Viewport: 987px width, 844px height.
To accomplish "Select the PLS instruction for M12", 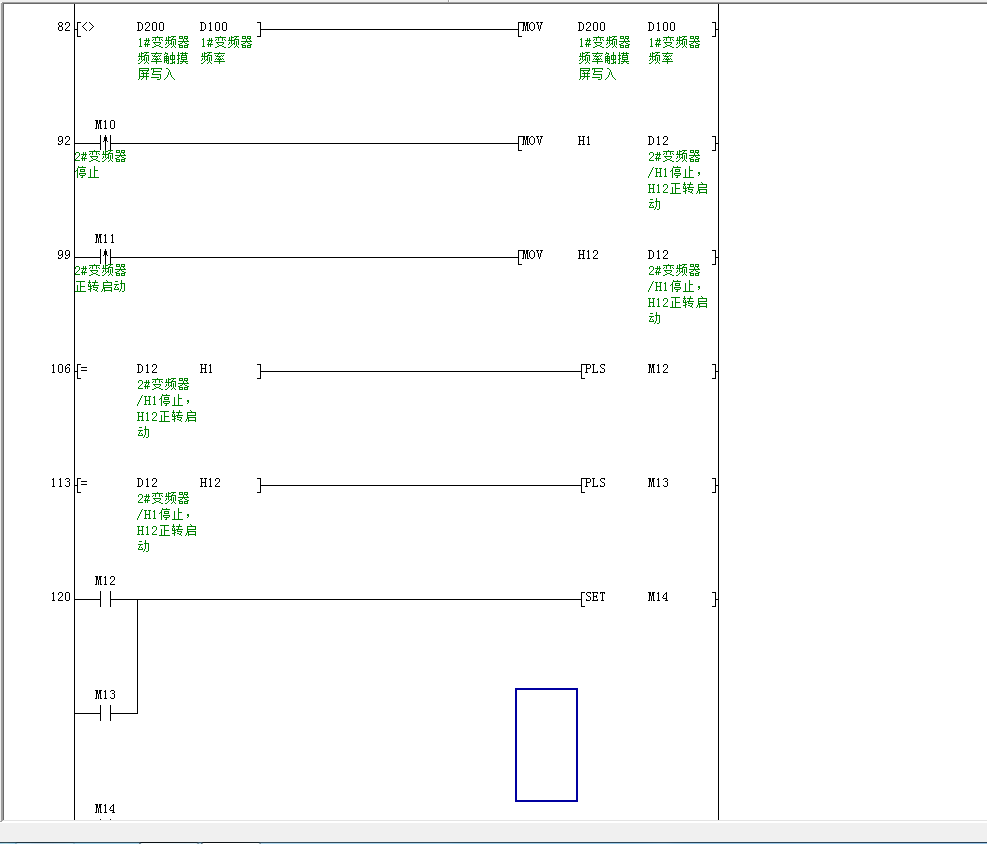I will pos(595,369).
